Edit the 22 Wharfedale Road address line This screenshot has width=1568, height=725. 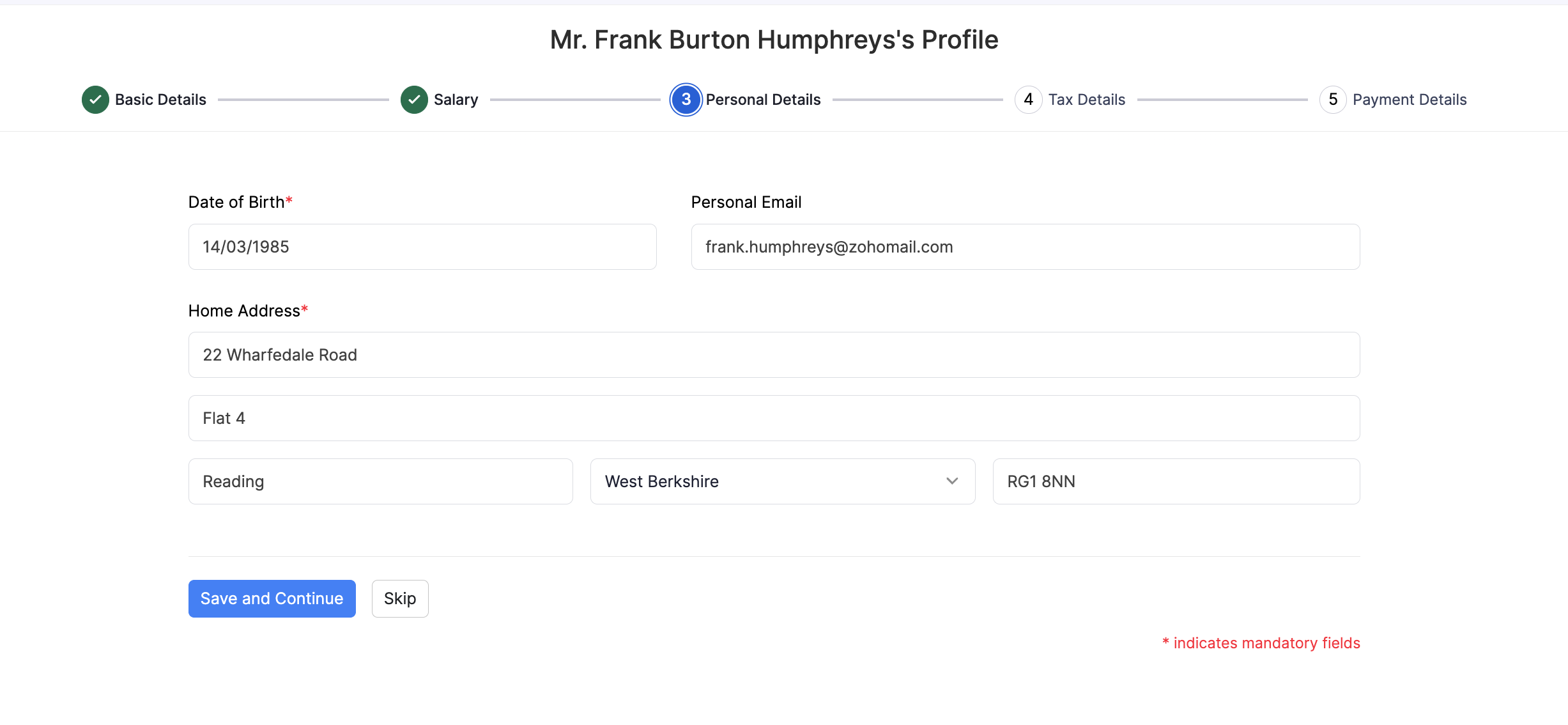coord(774,355)
